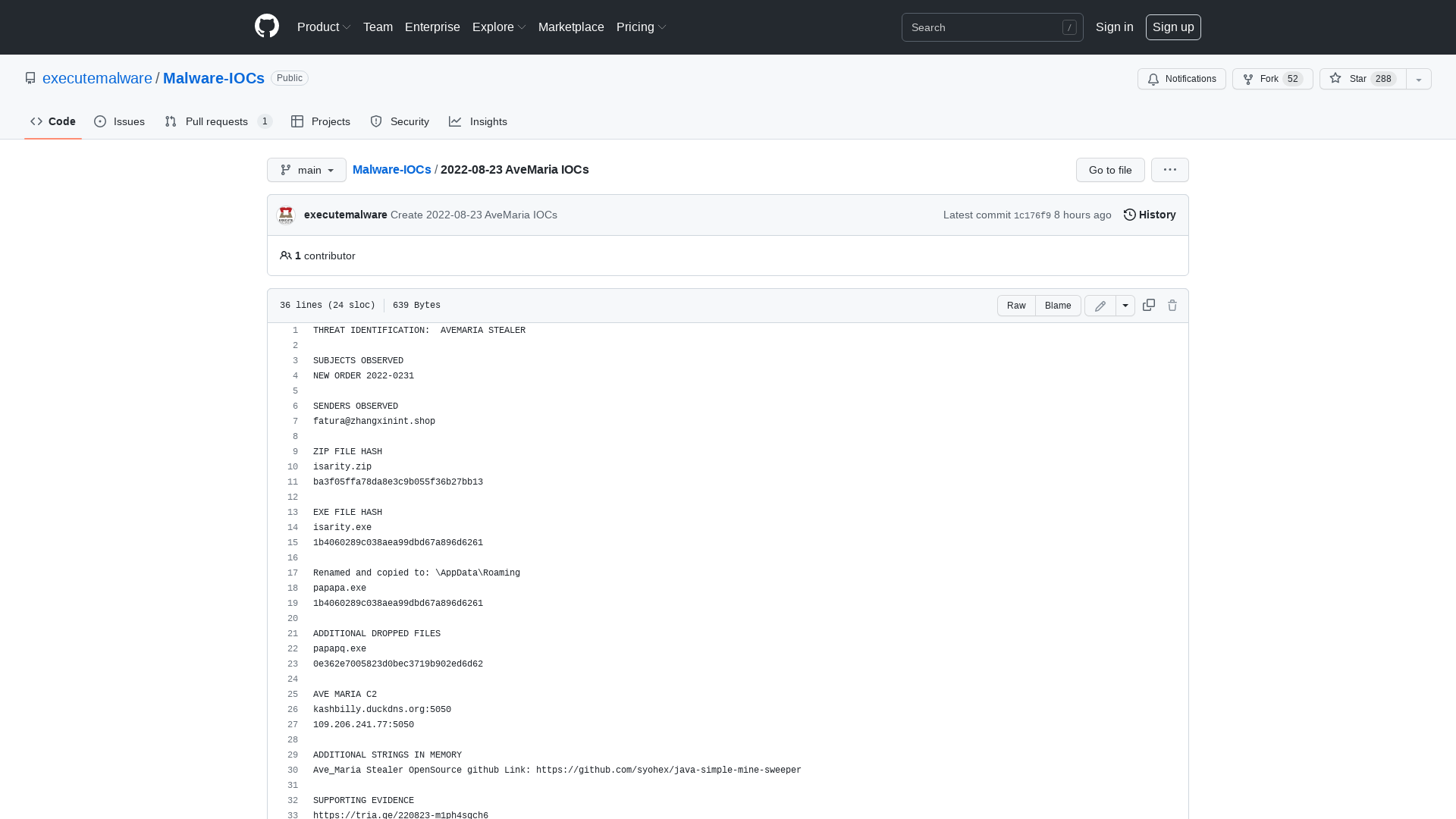Image resolution: width=1456 pixels, height=819 pixels.
Task: Click the Raw button
Action: point(1015,305)
